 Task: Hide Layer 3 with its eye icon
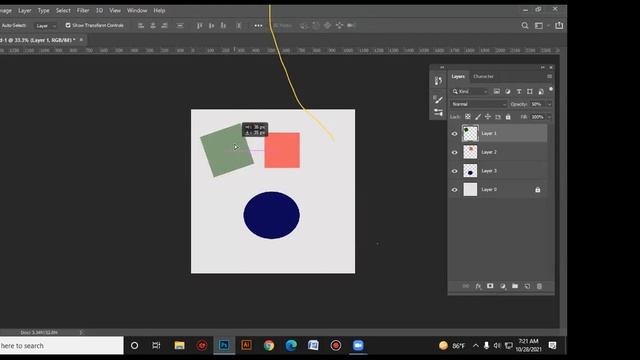(454, 171)
